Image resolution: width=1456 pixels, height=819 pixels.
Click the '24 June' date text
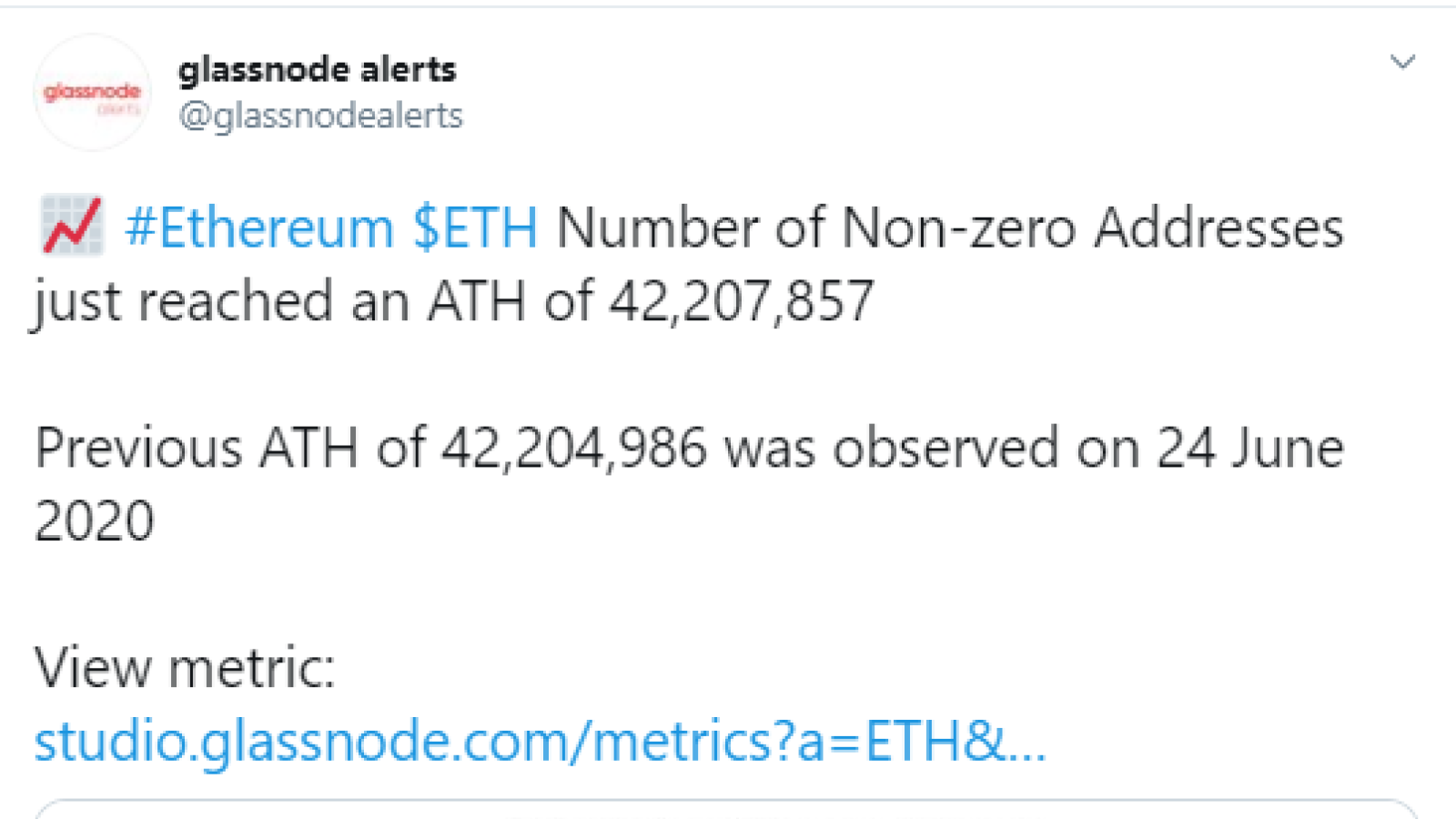(x=1250, y=449)
